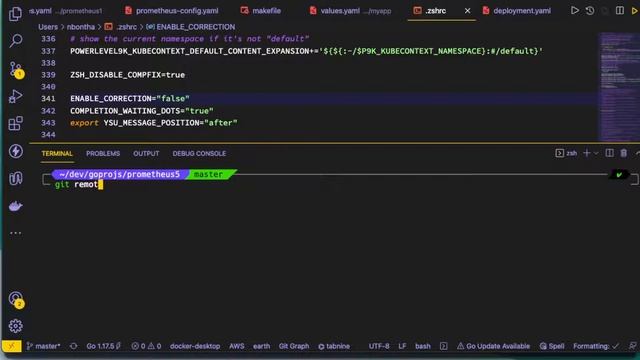The width and height of the screenshot is (640, 360).
Task: Click line 341 ENABLE_CORRECTION="false" in editor
Action: point(130,99)
